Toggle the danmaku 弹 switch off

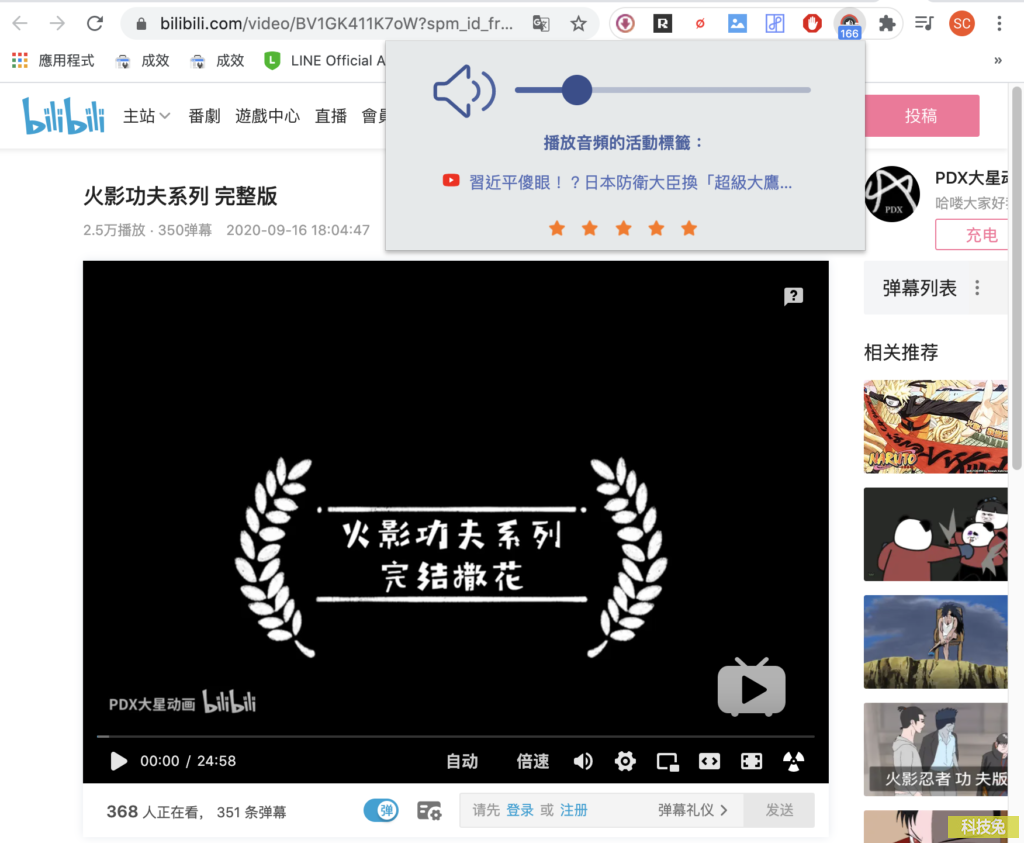point(381,810)
